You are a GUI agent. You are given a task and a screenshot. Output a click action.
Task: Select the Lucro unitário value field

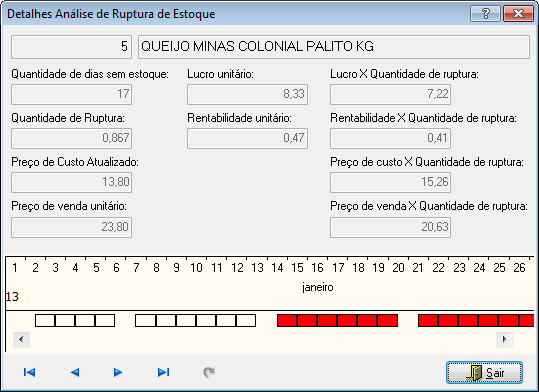click(x=248, y=95)
